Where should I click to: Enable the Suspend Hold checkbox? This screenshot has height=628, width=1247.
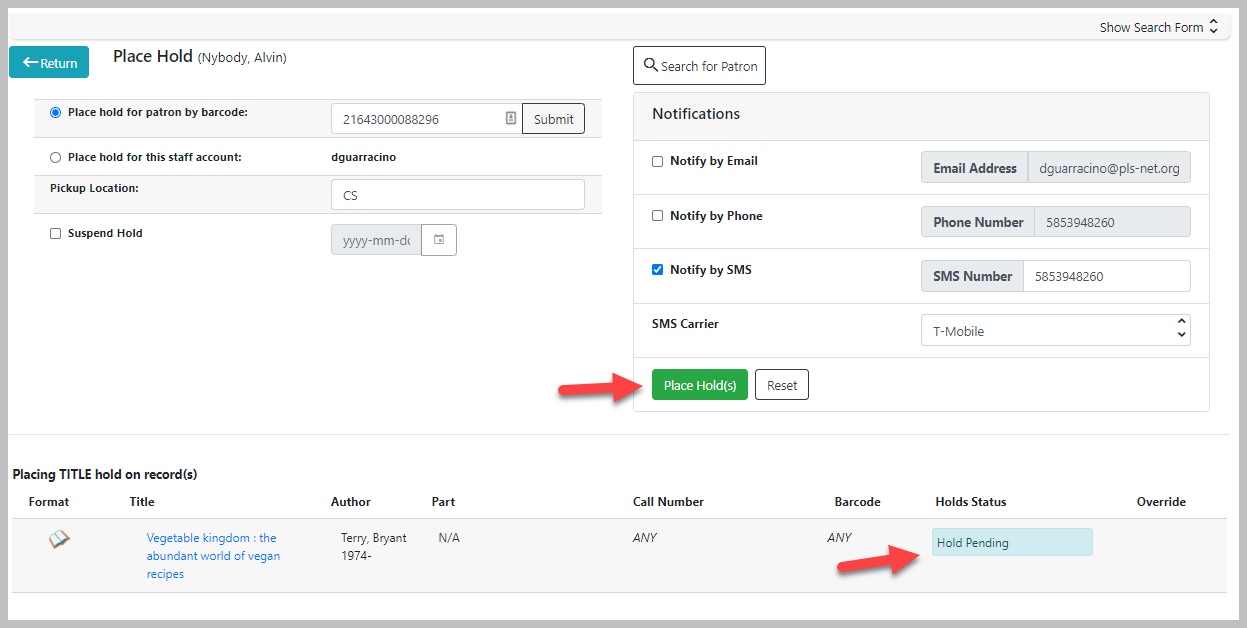tap(55, 234)
